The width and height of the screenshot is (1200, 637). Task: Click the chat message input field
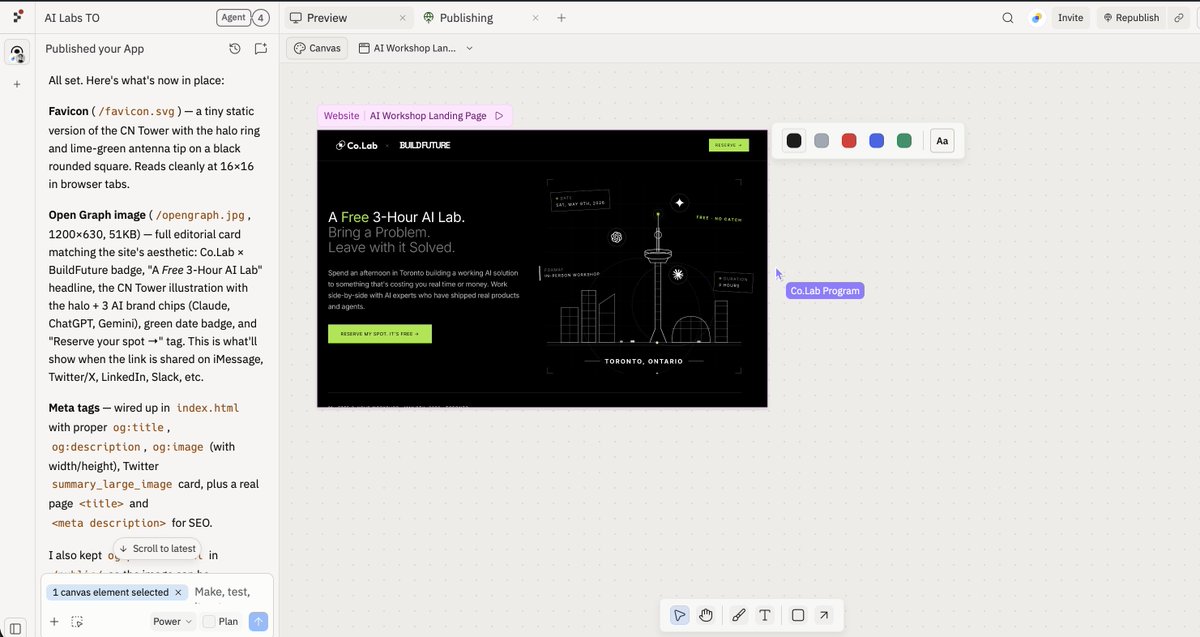tap(228, 592)
